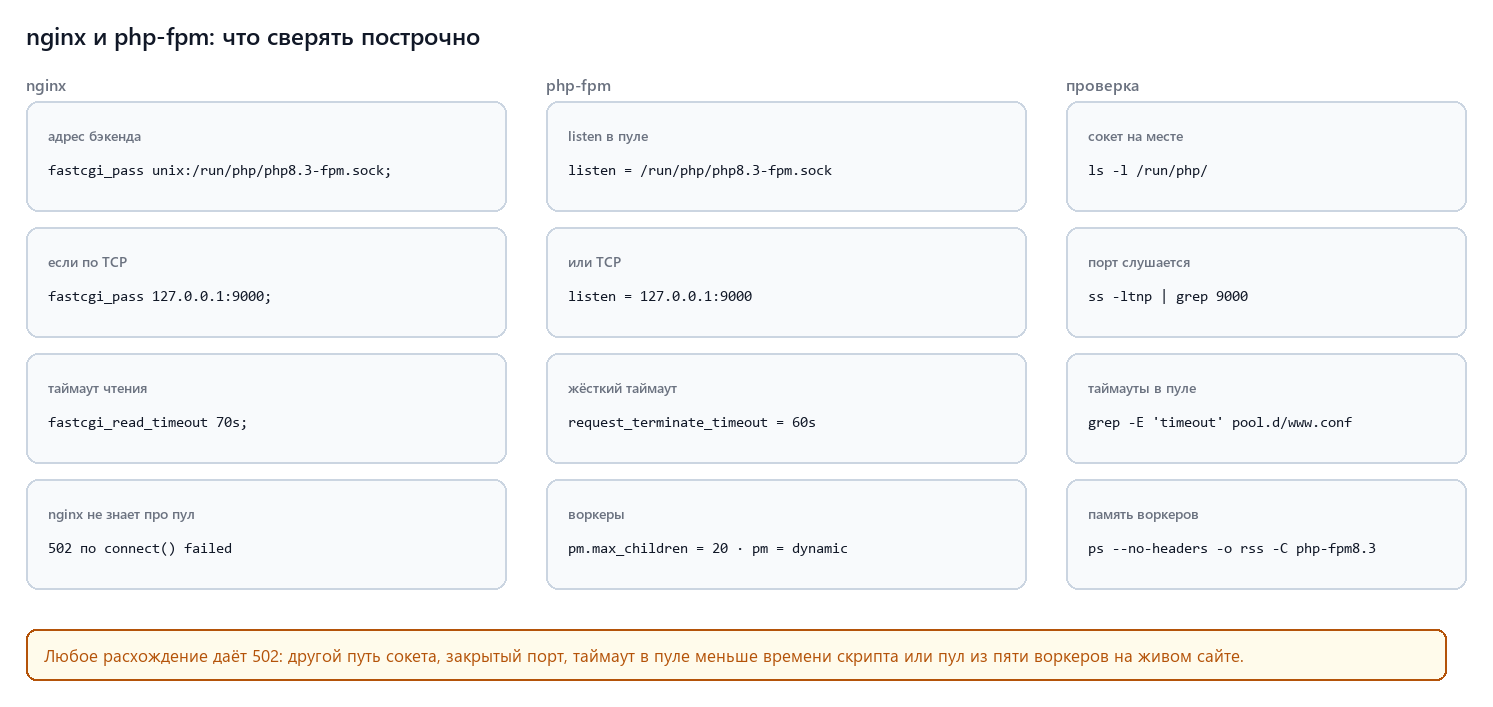Select 'request_terminate_timeout = 60s' code

692,423
